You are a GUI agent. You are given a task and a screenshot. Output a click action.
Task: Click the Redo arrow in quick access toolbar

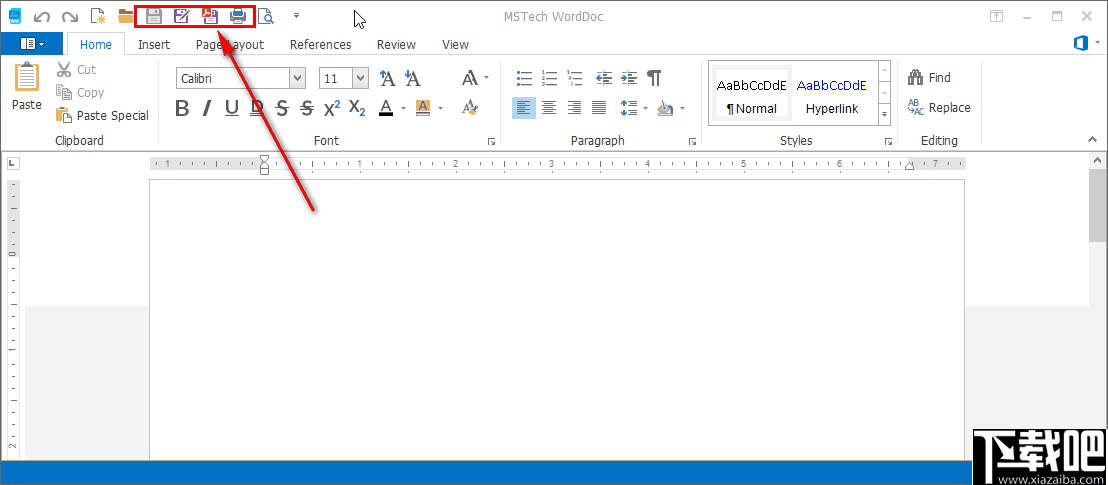click(69, 16)
